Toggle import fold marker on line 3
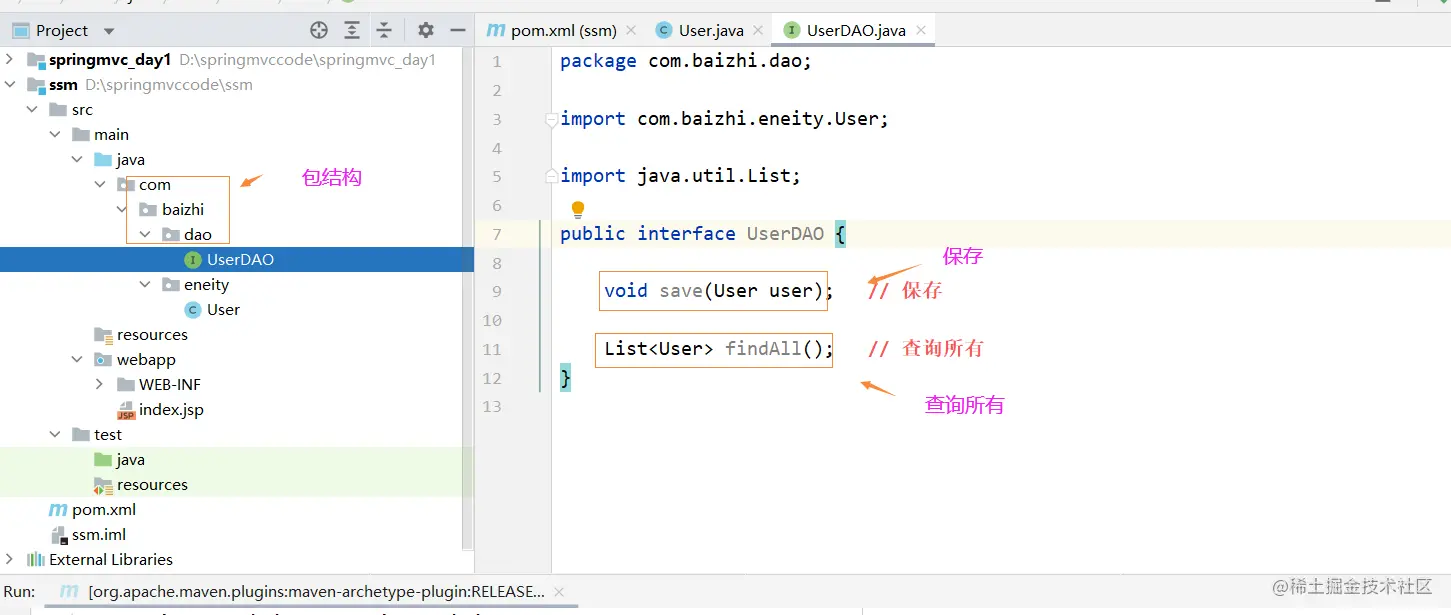The height and width of the screenshot is (615, 1451). (x=551, y=120)
